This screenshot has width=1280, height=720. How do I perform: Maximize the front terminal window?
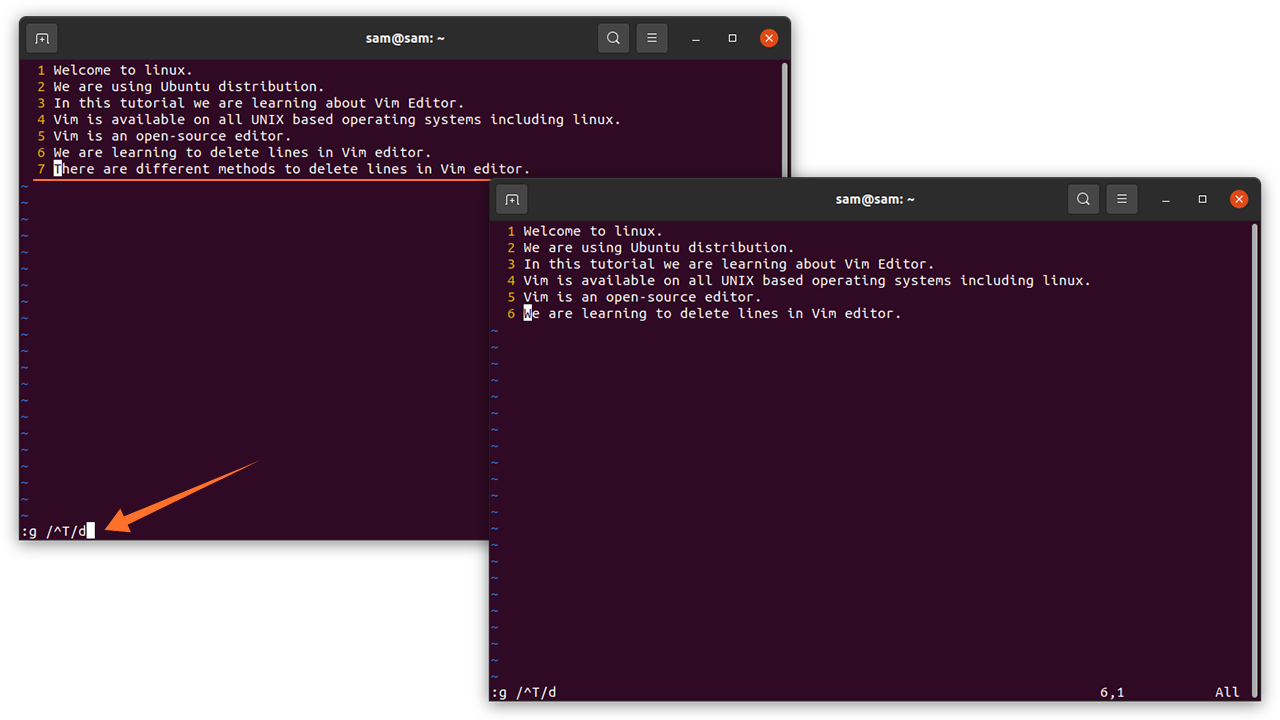(1202, 200)
